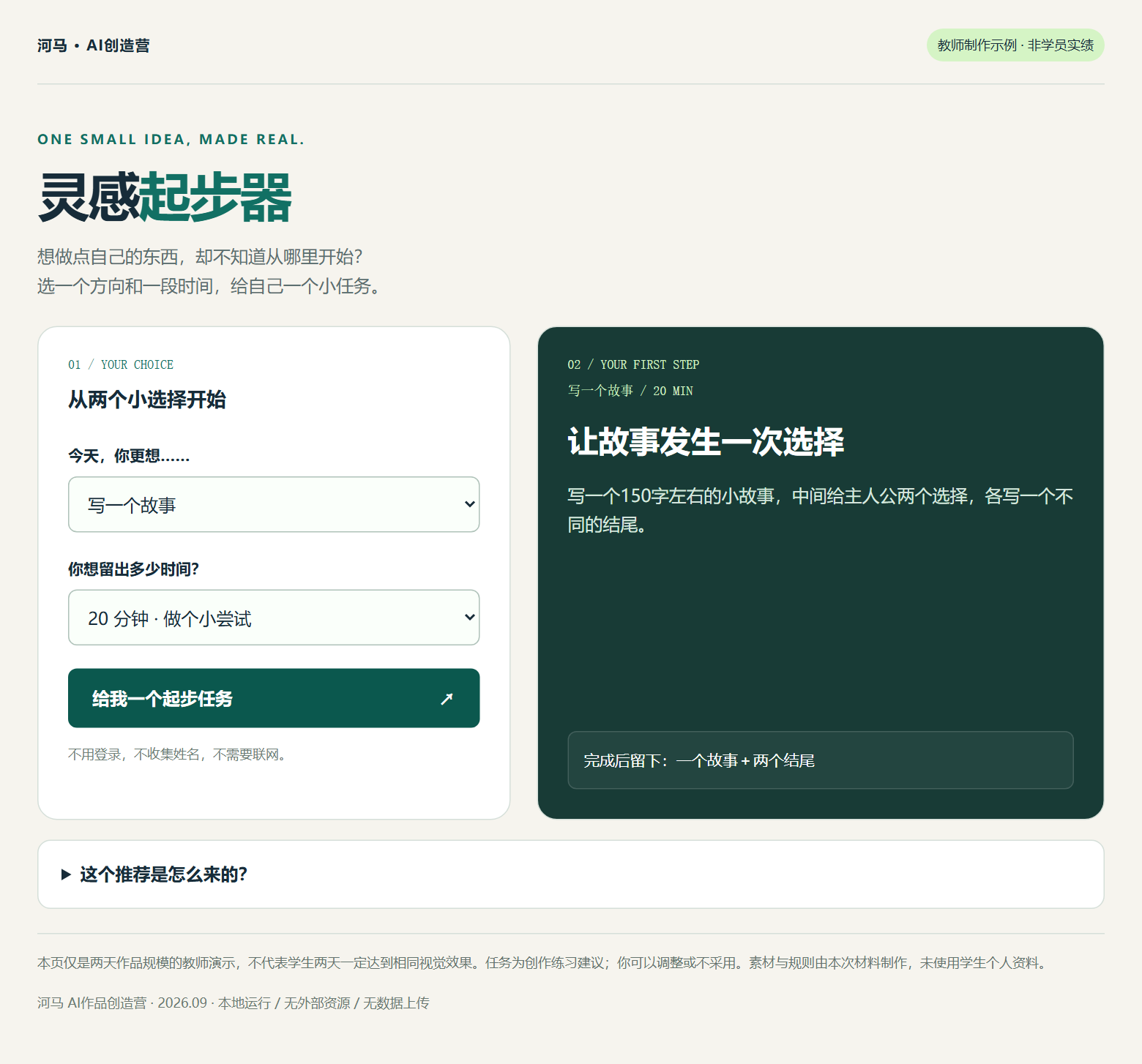This screenshot has height=1064, width=1142.
Task: Open the 20 分钟 time dropdown
Action: pyautogui.click(x=274, y=618)
